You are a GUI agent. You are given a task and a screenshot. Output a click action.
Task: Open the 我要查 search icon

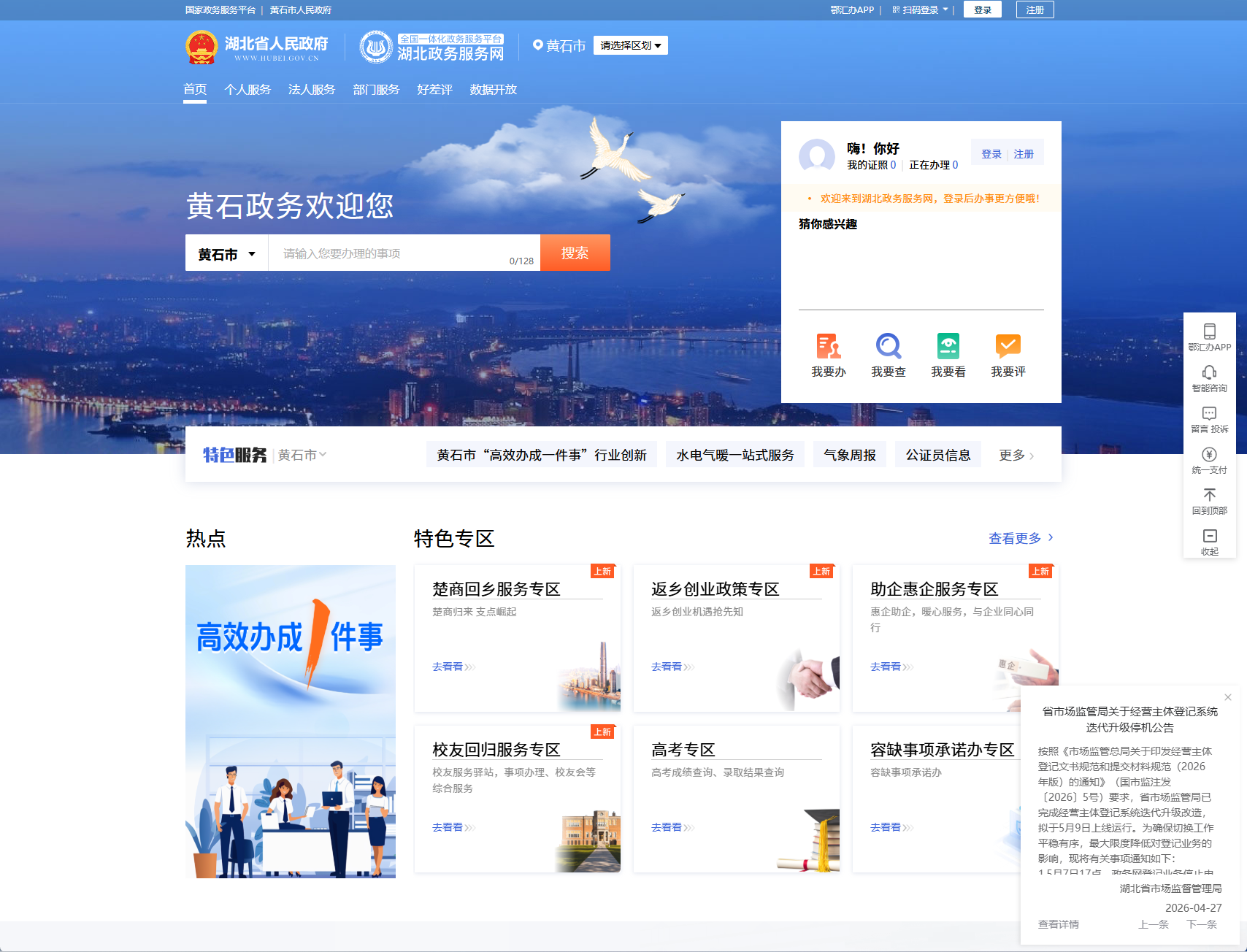click(888, 346)
